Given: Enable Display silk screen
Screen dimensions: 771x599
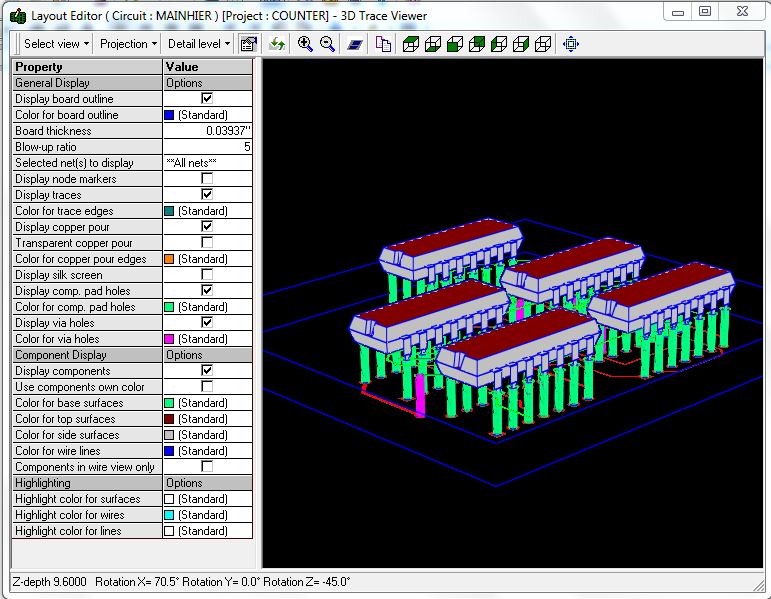Looking at the screenshot, I should 207,274.
